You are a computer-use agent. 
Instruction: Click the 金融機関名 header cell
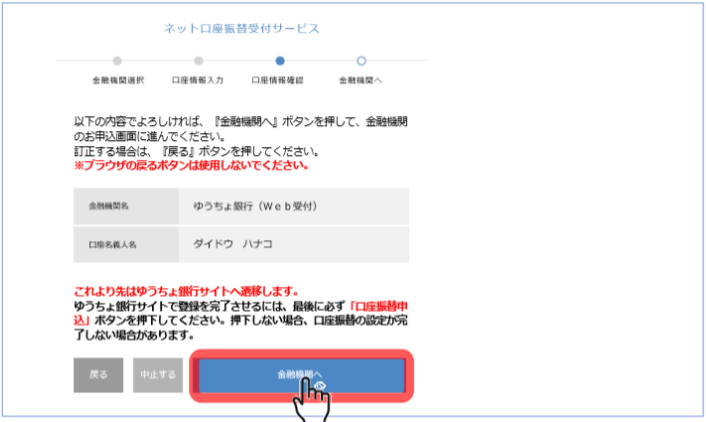click(126, 206)
